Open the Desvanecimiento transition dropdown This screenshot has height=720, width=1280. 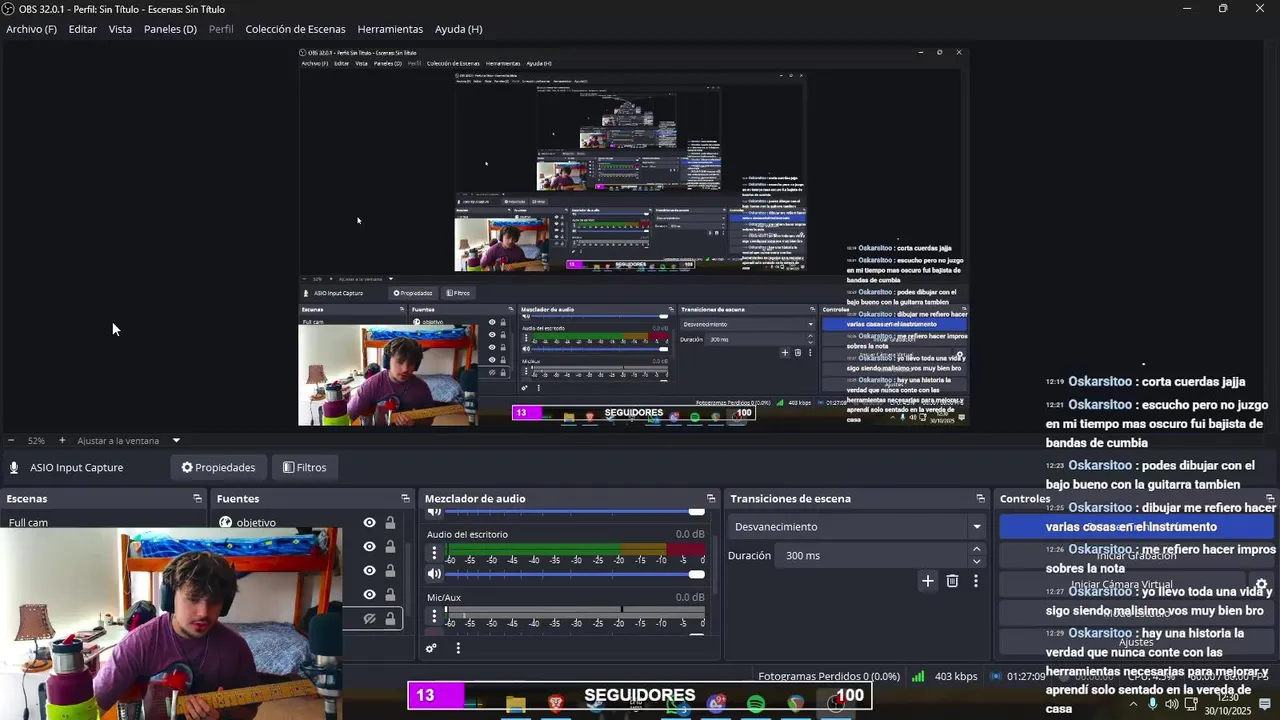coord(857,527)
